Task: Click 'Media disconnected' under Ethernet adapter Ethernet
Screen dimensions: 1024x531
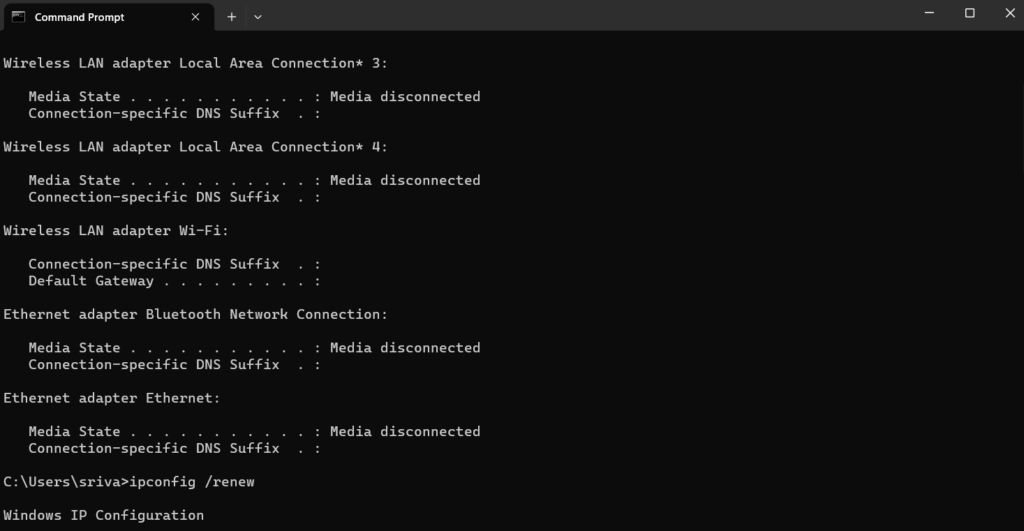Action: (x=405, y=431)
